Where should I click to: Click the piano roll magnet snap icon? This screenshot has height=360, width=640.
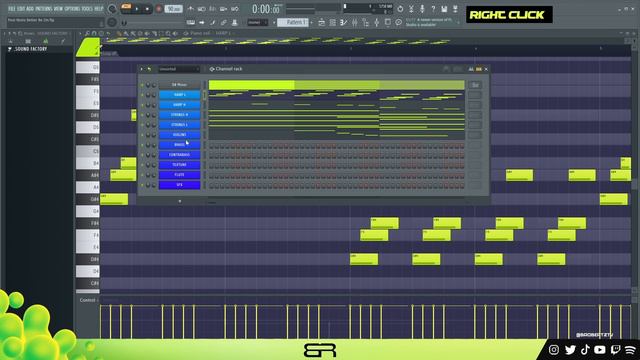click(x=94, y=33)
